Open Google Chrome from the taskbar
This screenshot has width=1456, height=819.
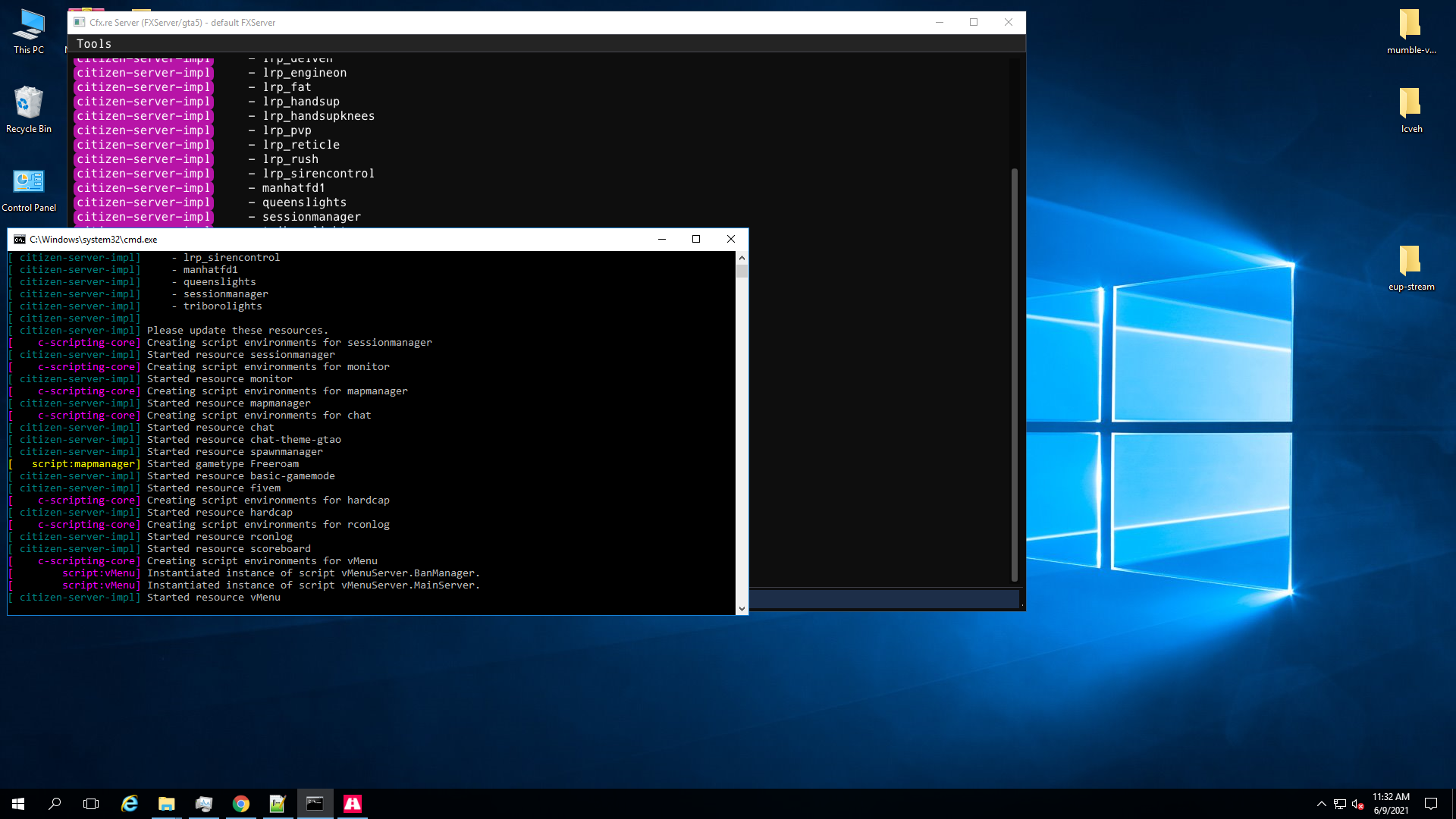coord(241,804)
